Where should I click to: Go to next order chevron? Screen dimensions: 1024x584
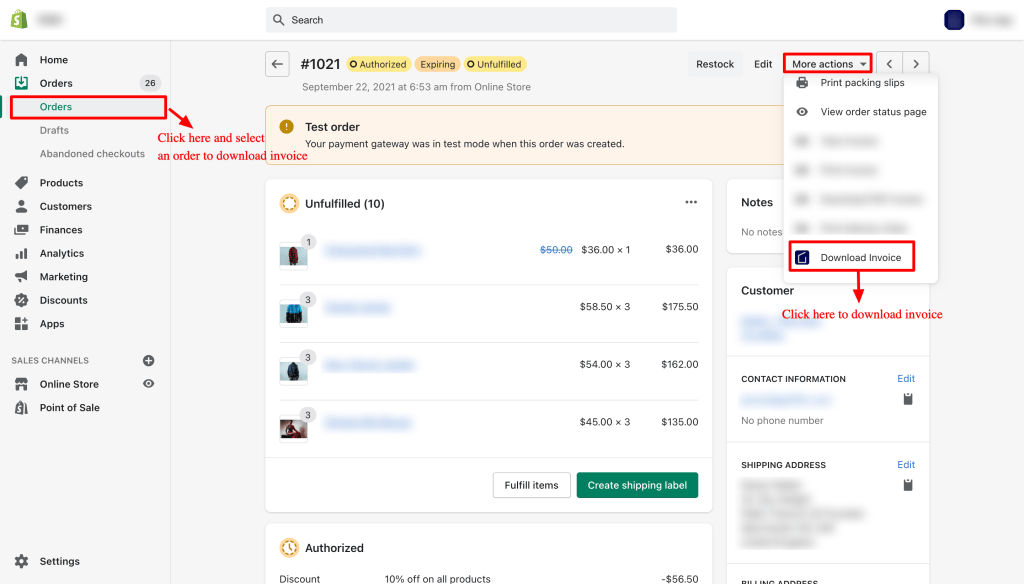[916, 64]
